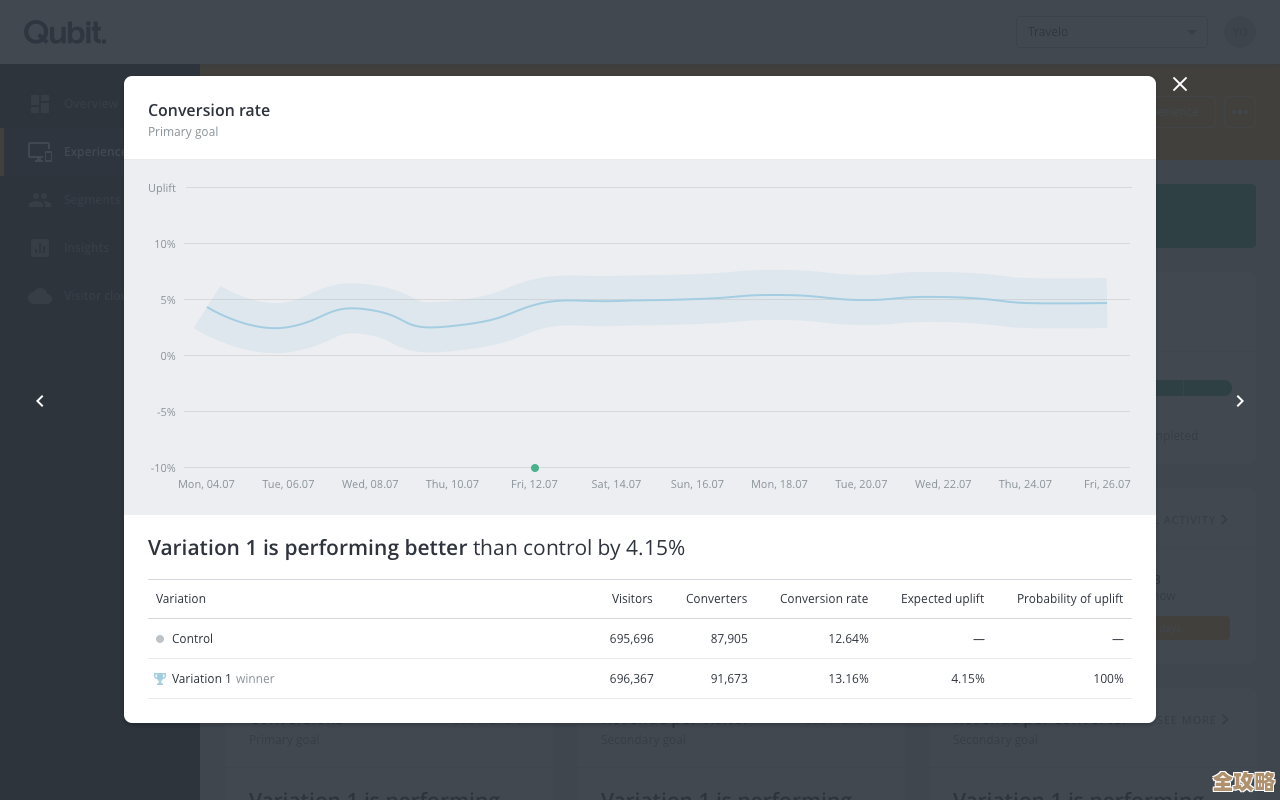
Task: Expand the Travelo property dropdown
Action: click(1111, 32)
